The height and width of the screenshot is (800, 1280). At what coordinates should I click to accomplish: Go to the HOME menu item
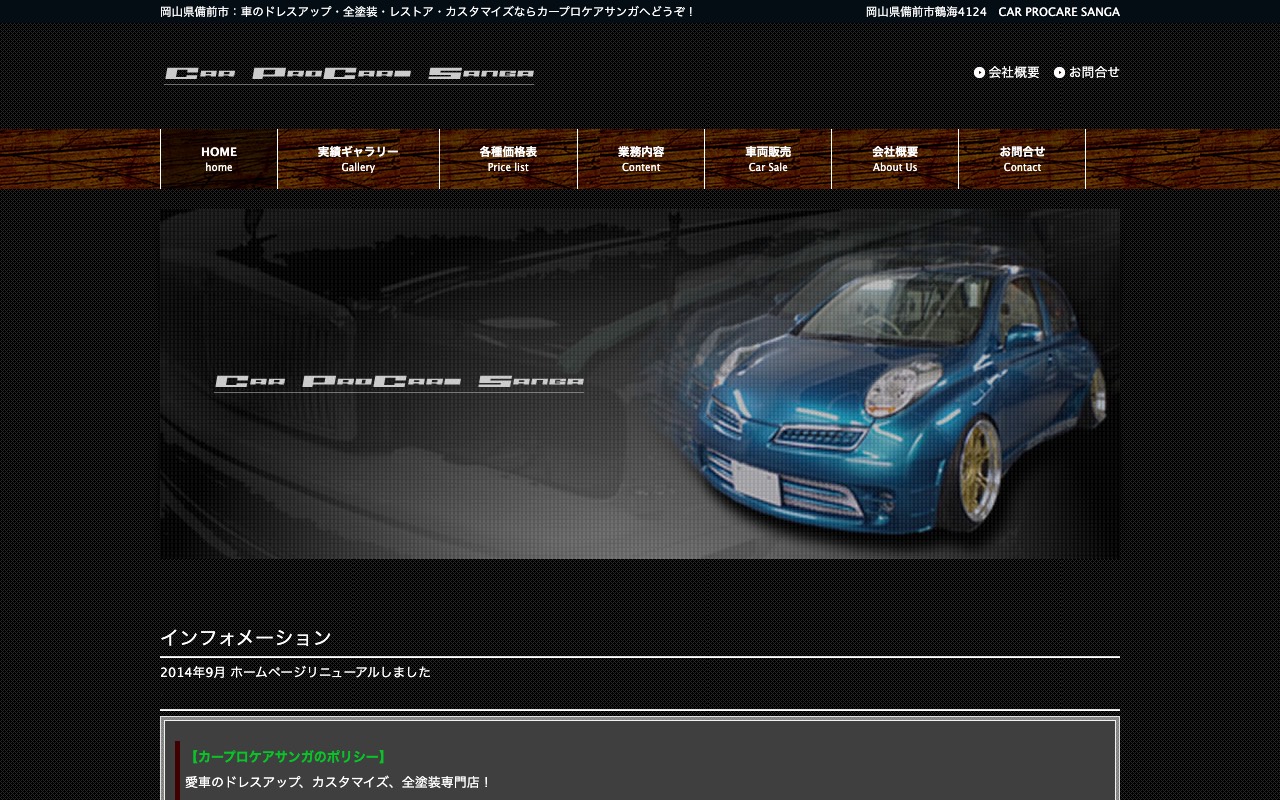point(219,159)
